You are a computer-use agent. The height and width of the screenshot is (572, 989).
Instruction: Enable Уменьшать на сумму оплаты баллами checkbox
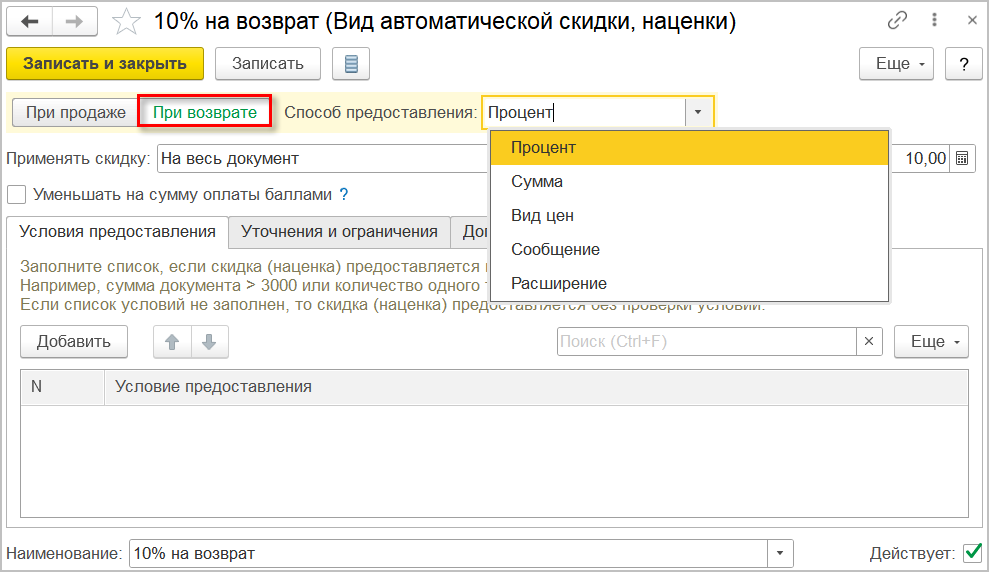pos(16,194)
